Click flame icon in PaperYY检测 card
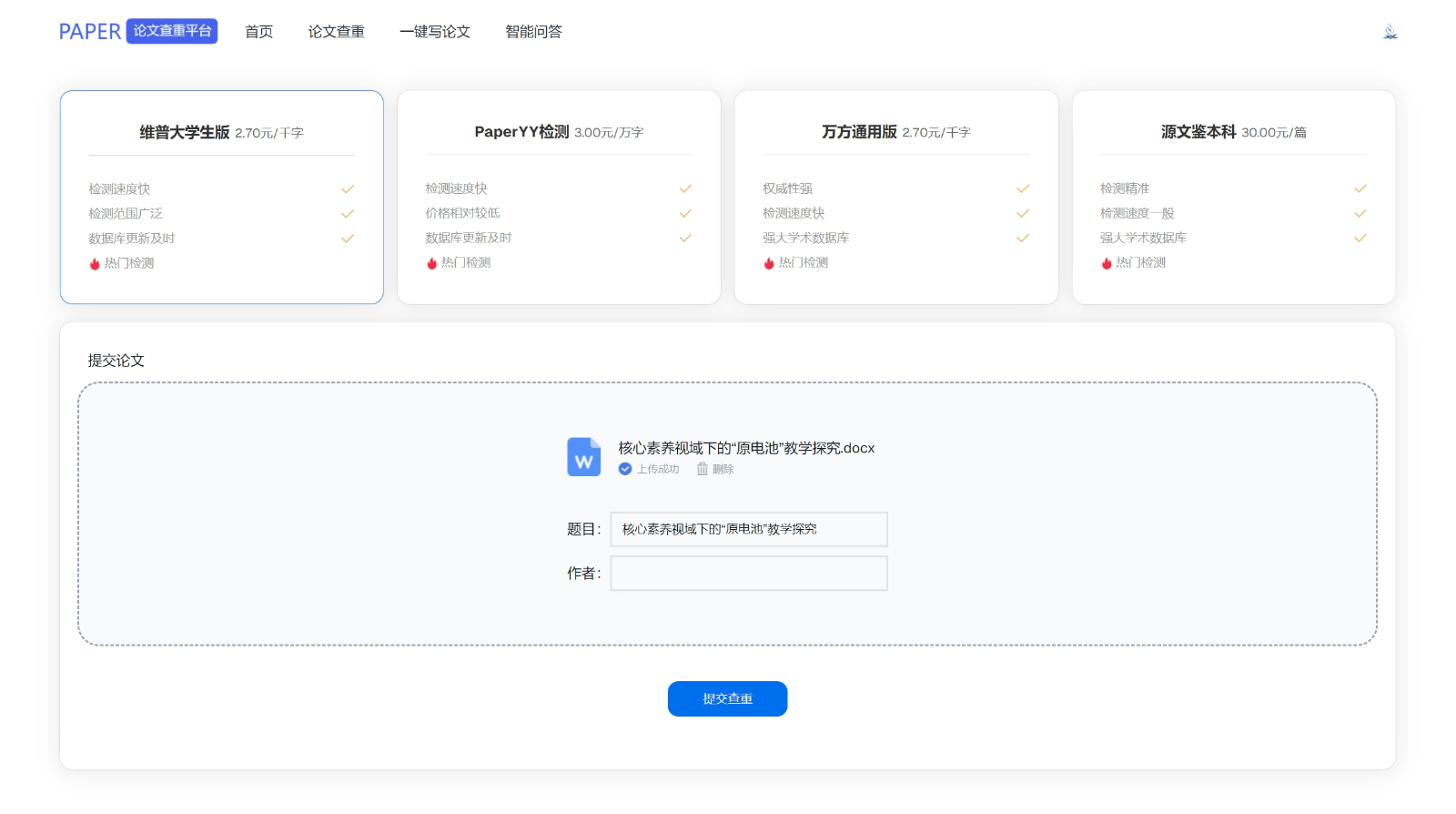The height and width of the screenshot is (814, 1456). click(431, 263)
